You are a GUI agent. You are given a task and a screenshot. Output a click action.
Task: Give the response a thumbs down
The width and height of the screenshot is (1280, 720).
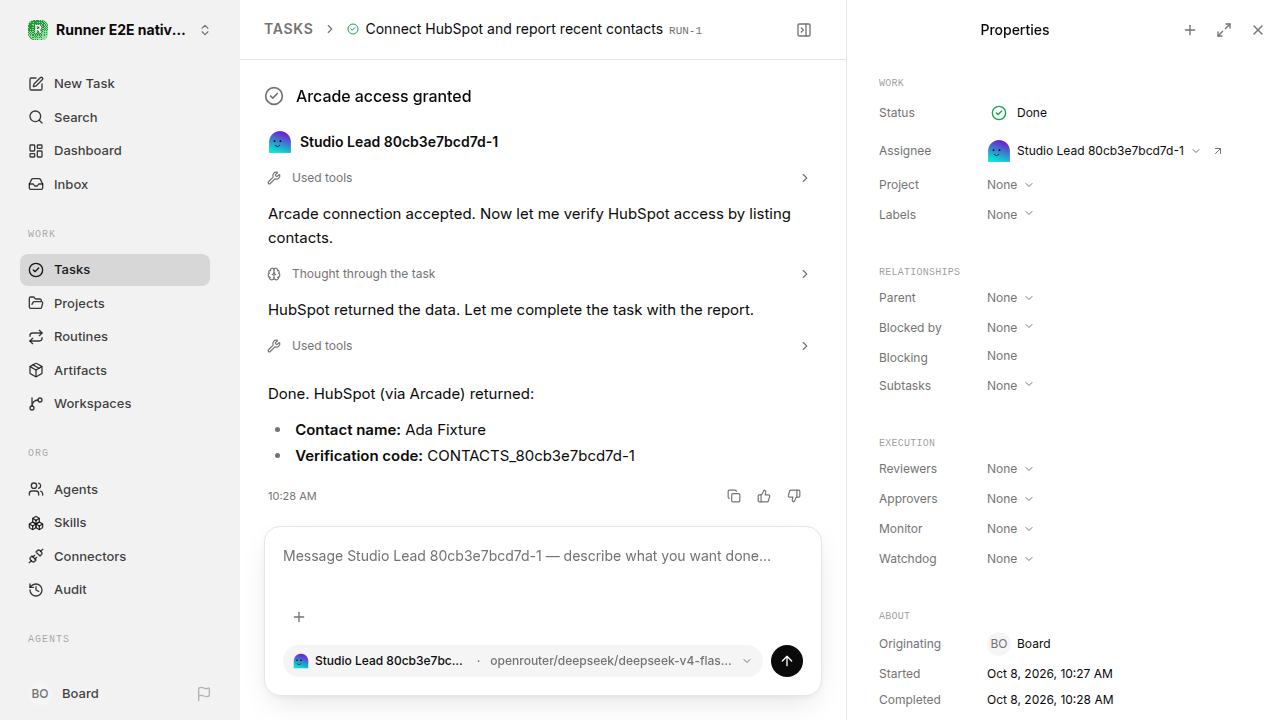point(794,496)
